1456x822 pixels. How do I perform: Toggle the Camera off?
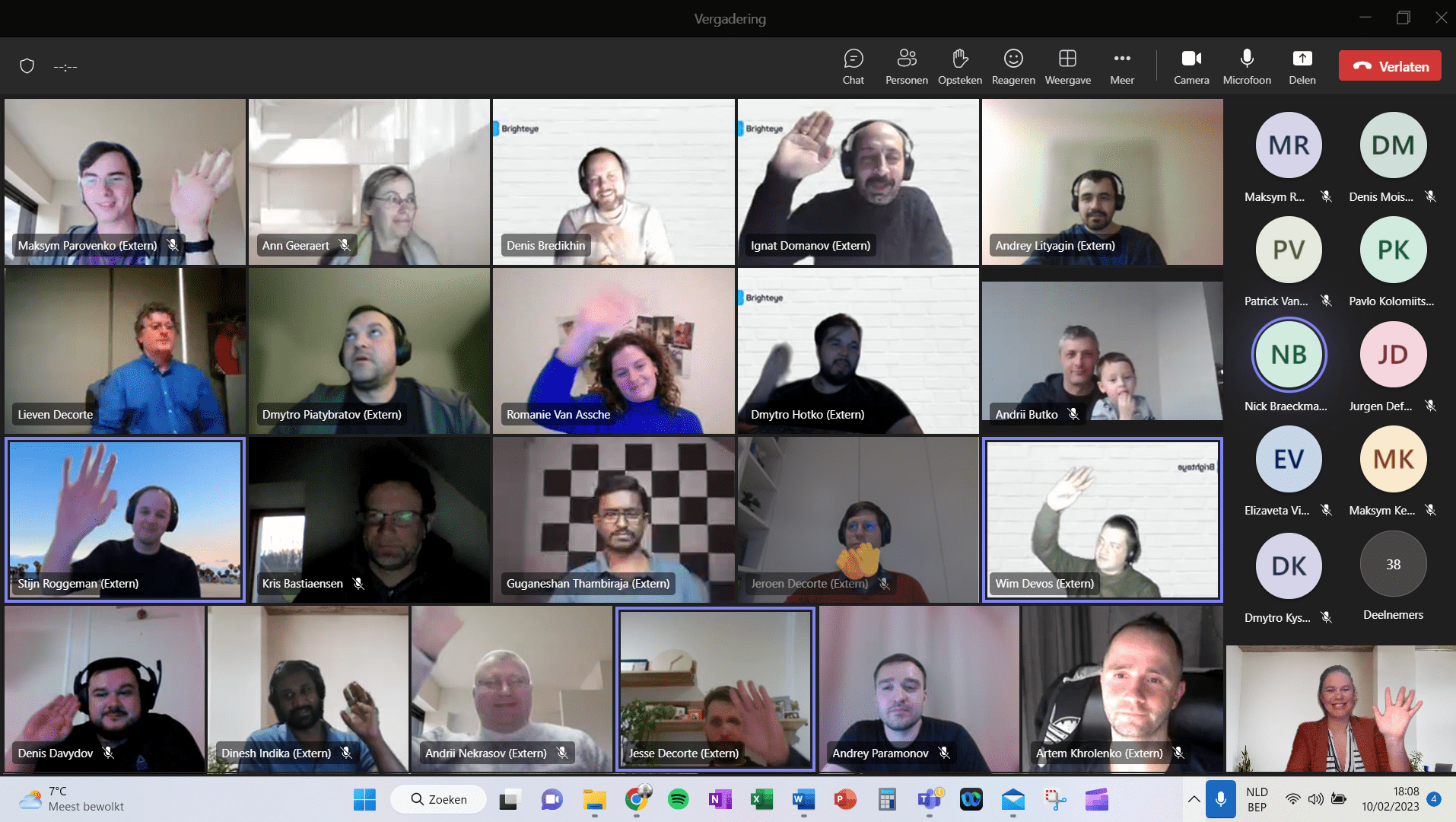[1191, 66]
